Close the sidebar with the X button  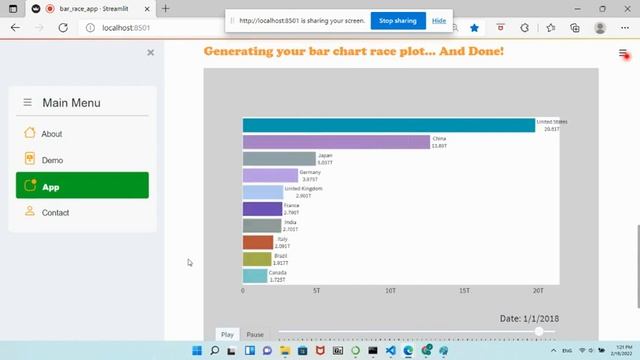coord(151,52)
